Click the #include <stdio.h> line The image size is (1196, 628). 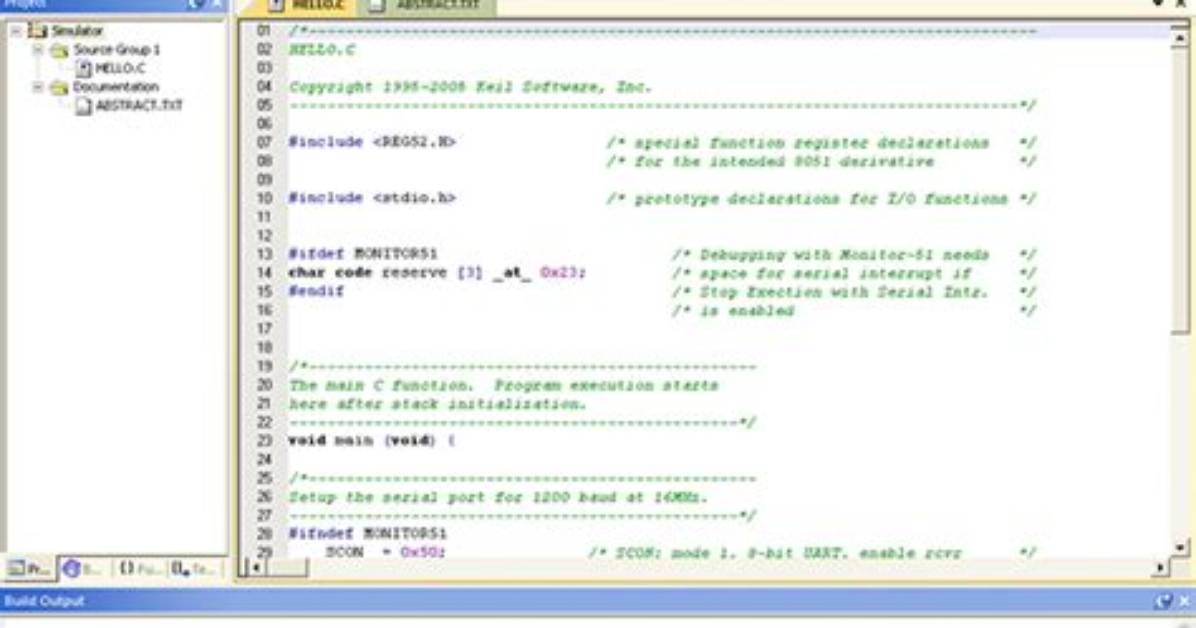372,198
